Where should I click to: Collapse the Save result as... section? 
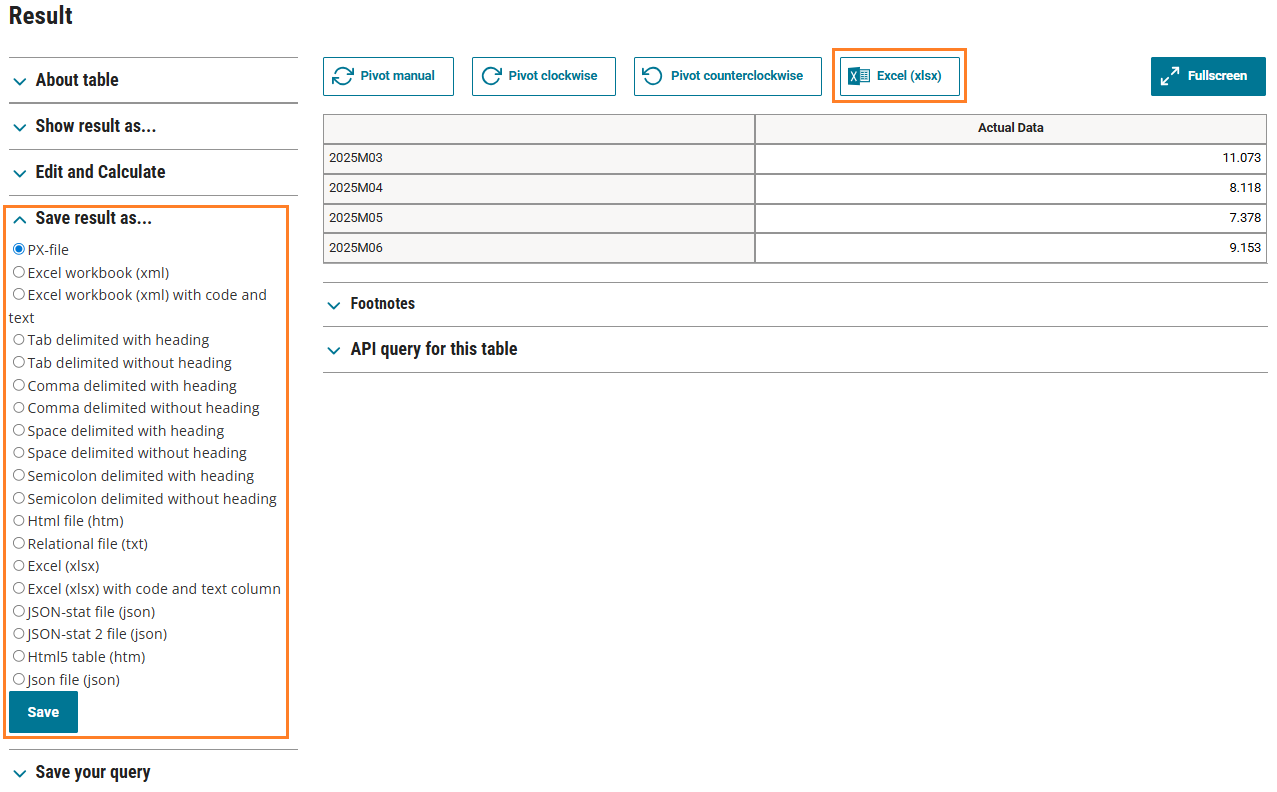tap(93, 218)
